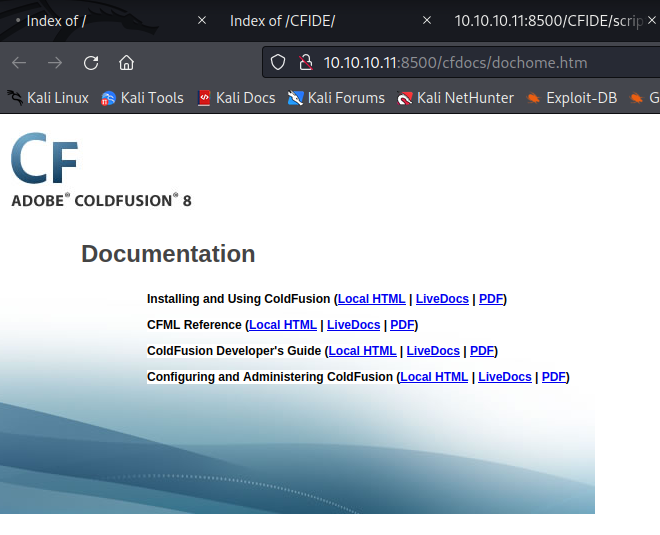Open PDF for CFML Reference
Image resolution: width=660 pixels, height=535 pixels.
(x=402, y=325)
